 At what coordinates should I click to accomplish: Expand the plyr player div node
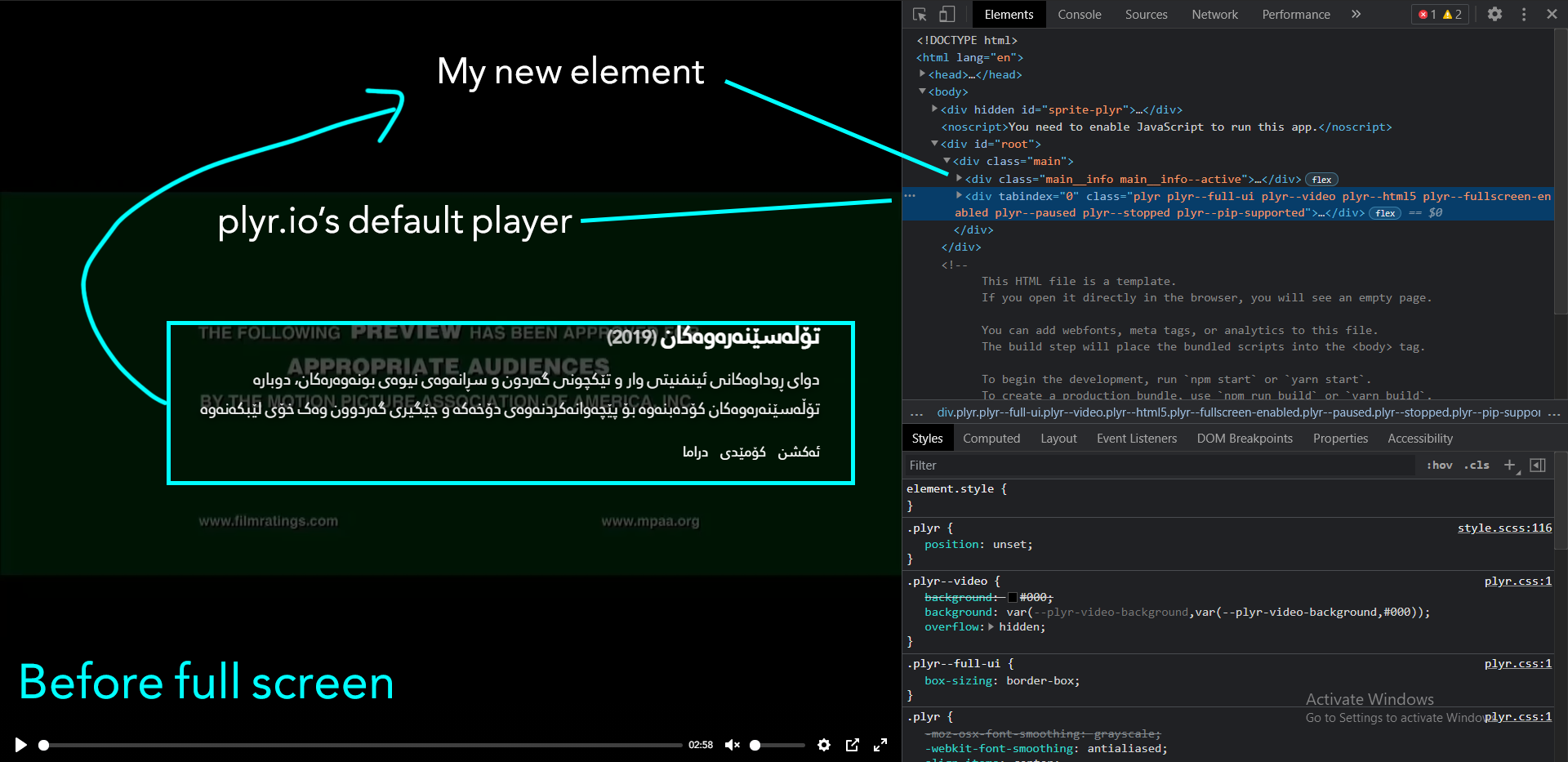click(960, 196)
